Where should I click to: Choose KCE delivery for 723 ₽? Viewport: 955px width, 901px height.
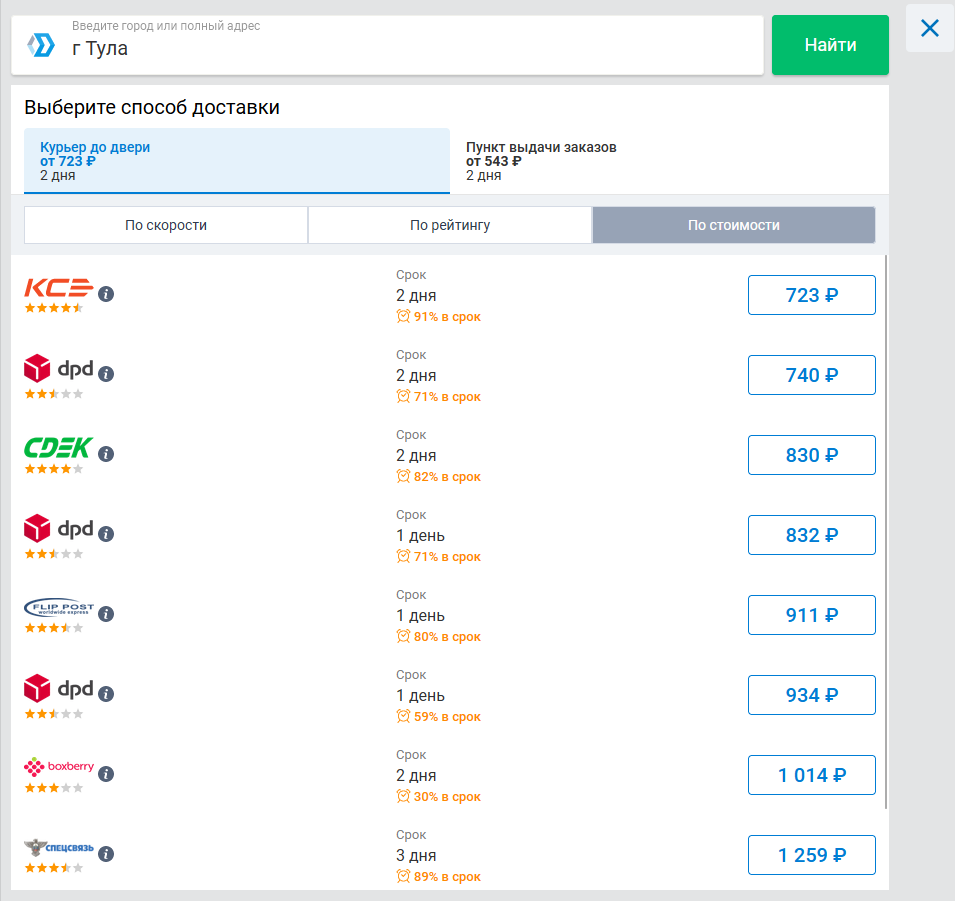811,295
